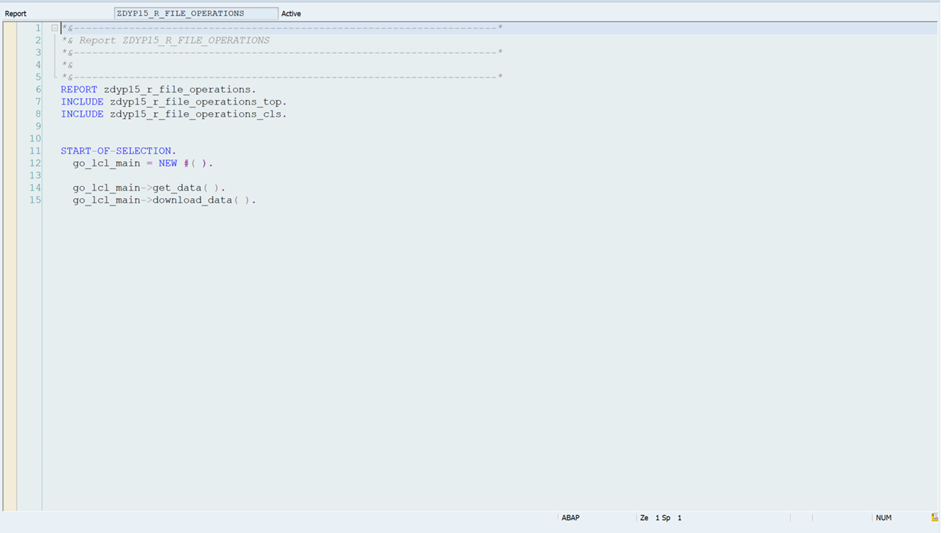945x533 pixels.
Task: Collapse the header comment block at line 1
Action: click(x=55, y=28)
